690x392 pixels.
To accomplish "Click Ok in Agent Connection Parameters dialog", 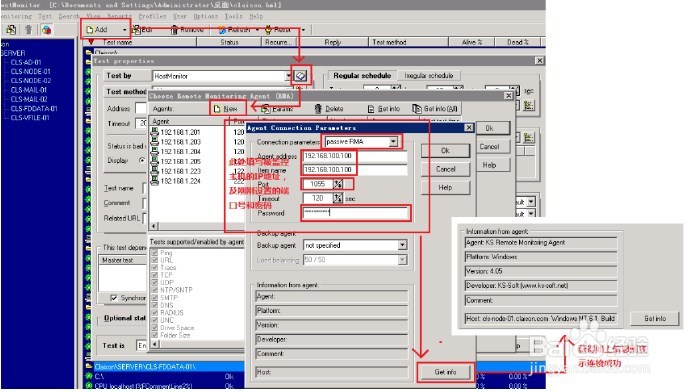I will pos(445,150).
